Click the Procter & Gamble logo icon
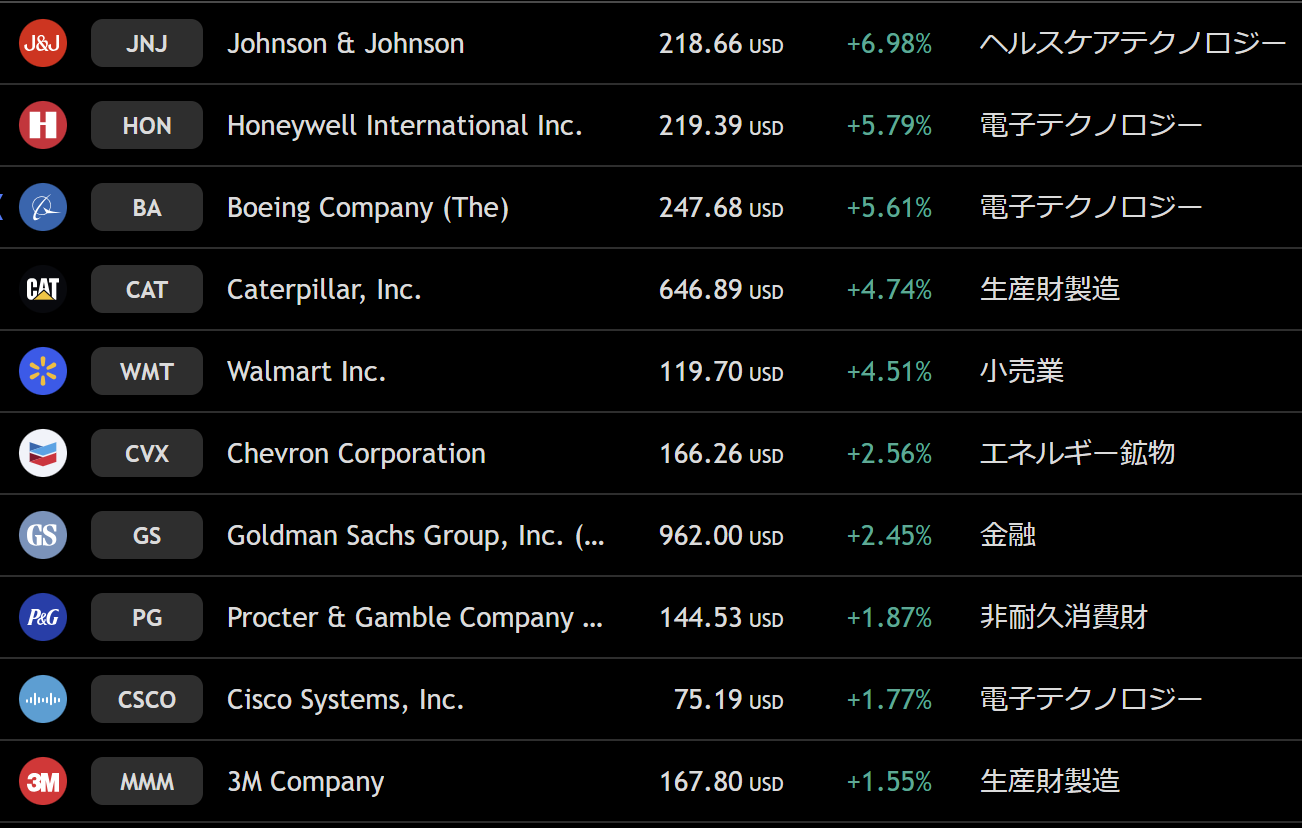The image size is (1302, 828). 43,618
